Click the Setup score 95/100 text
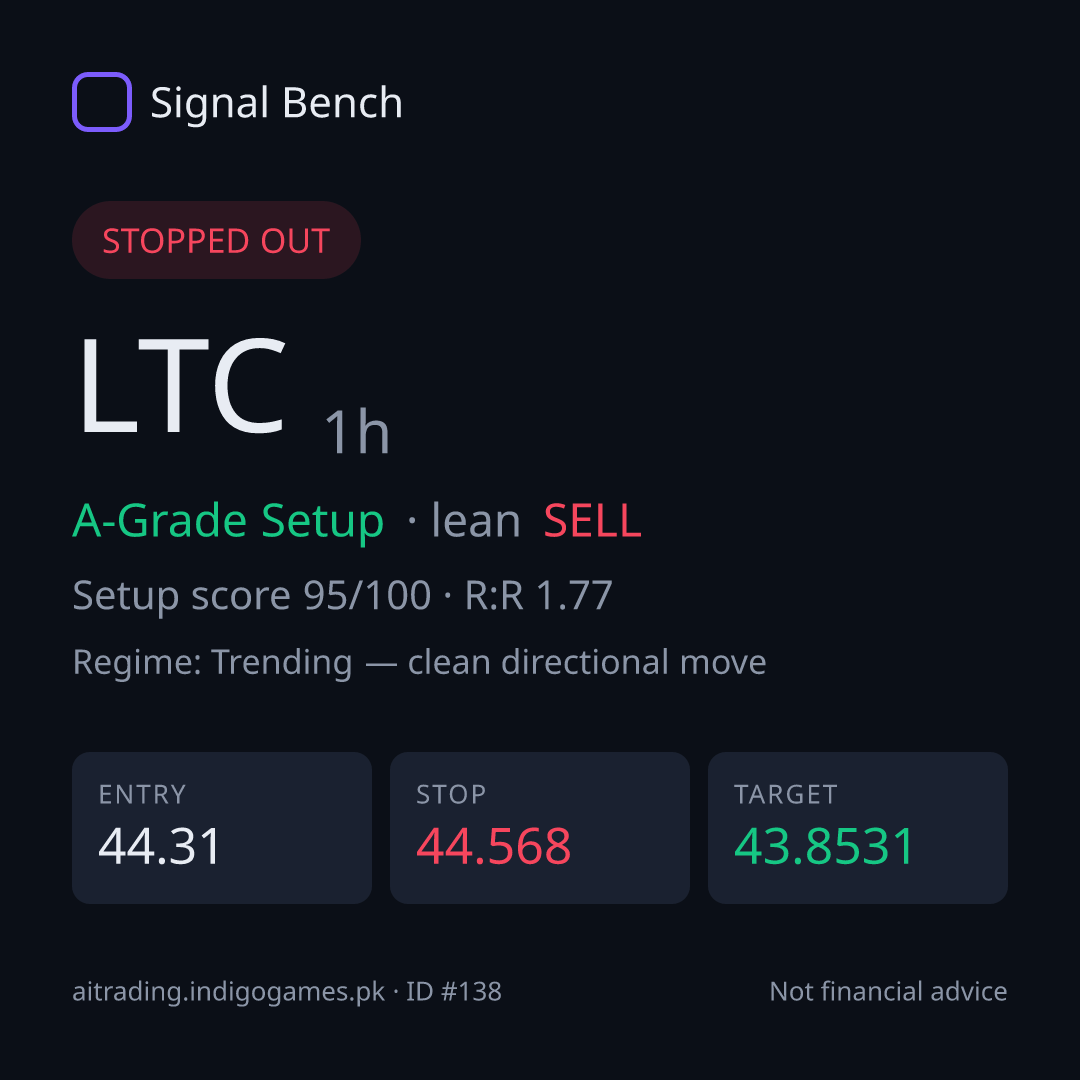The width and height of the screenshot is (1080, 1080). [251, 595]
